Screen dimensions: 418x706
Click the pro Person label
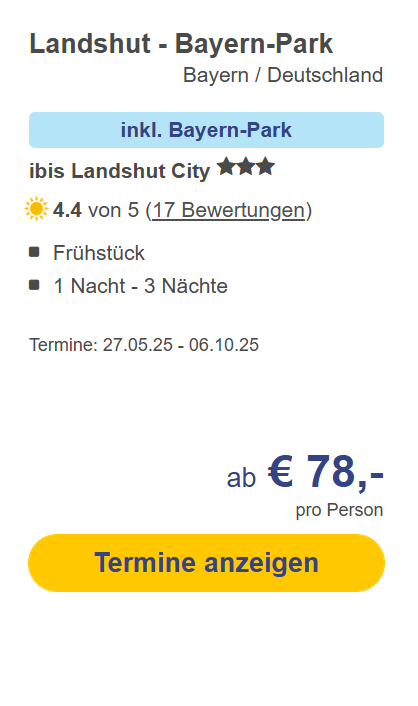tap(339, 510)
